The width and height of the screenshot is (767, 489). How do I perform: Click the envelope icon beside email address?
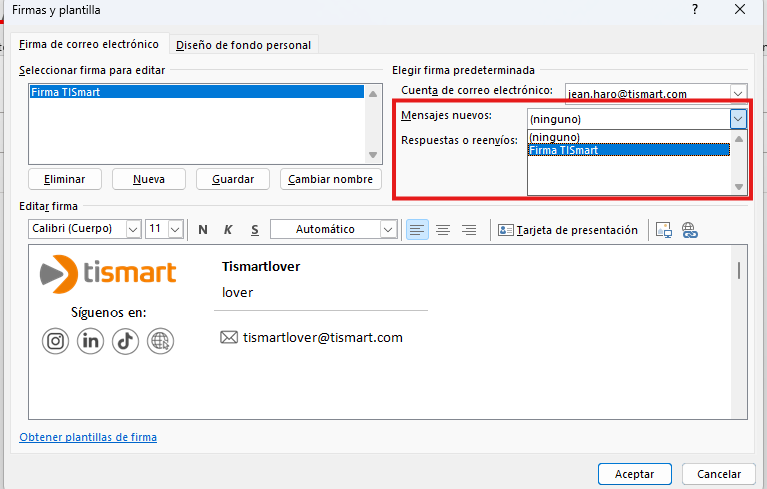click(x=229, y=337)
